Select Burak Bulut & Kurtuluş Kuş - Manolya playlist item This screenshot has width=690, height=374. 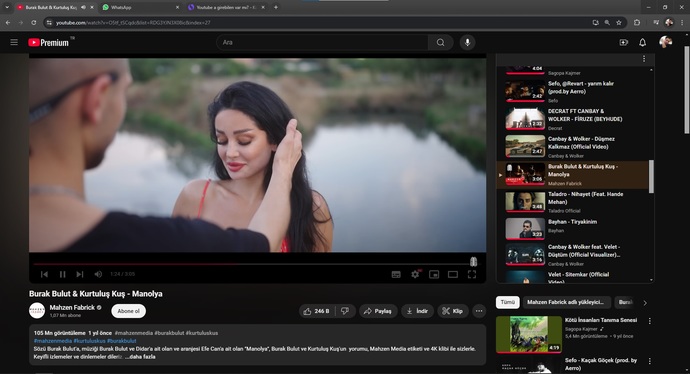(572, 175)
